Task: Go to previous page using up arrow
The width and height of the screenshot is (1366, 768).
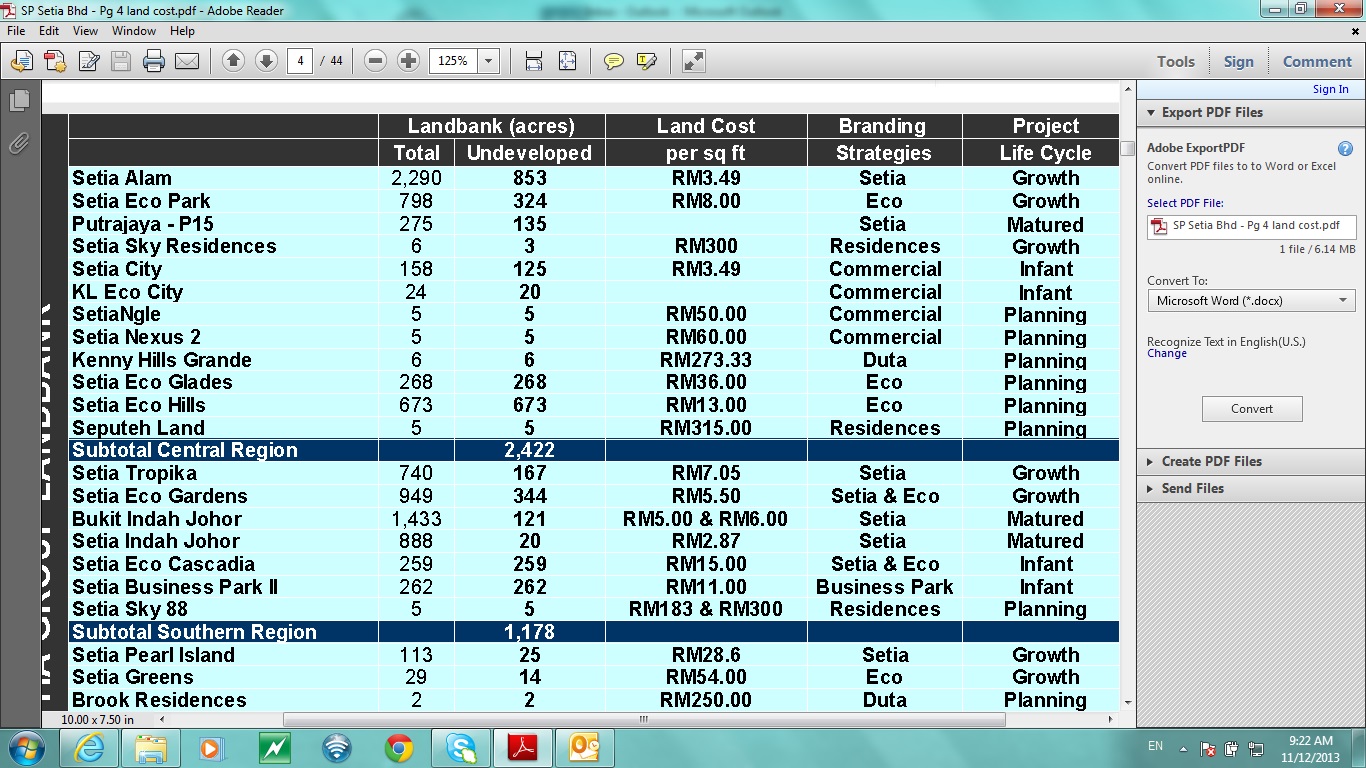Action: [233, 61]
